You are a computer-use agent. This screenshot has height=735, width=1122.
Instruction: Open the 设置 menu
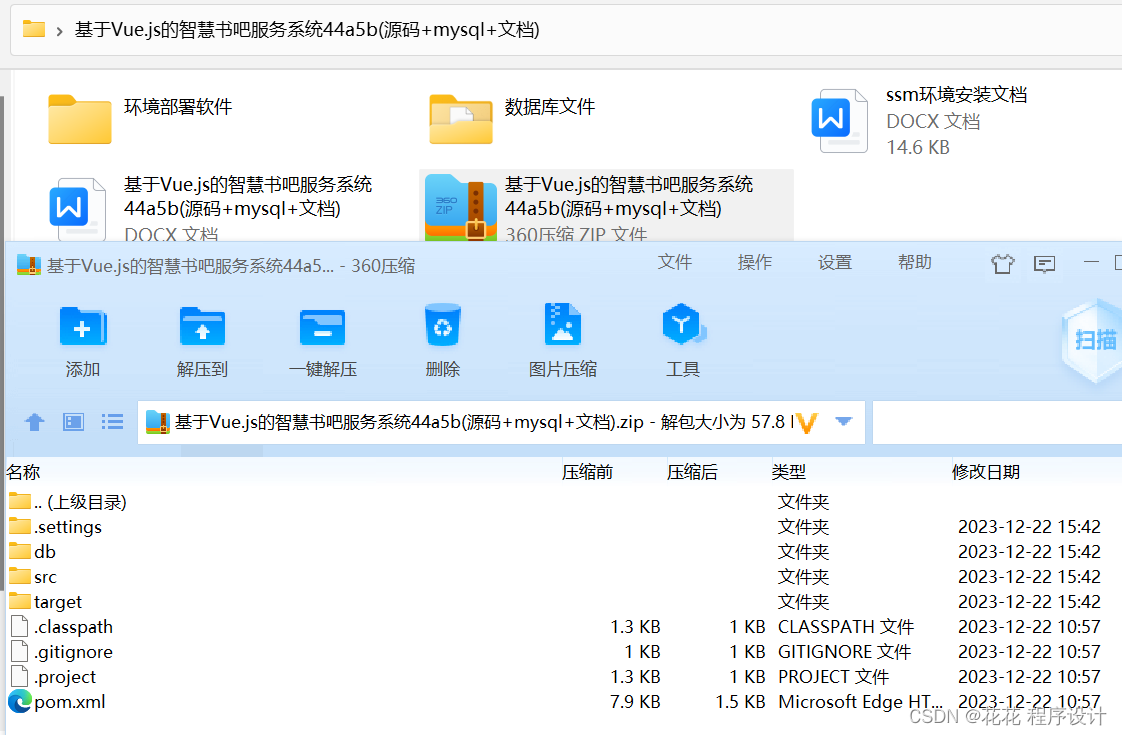click(834, 262)
